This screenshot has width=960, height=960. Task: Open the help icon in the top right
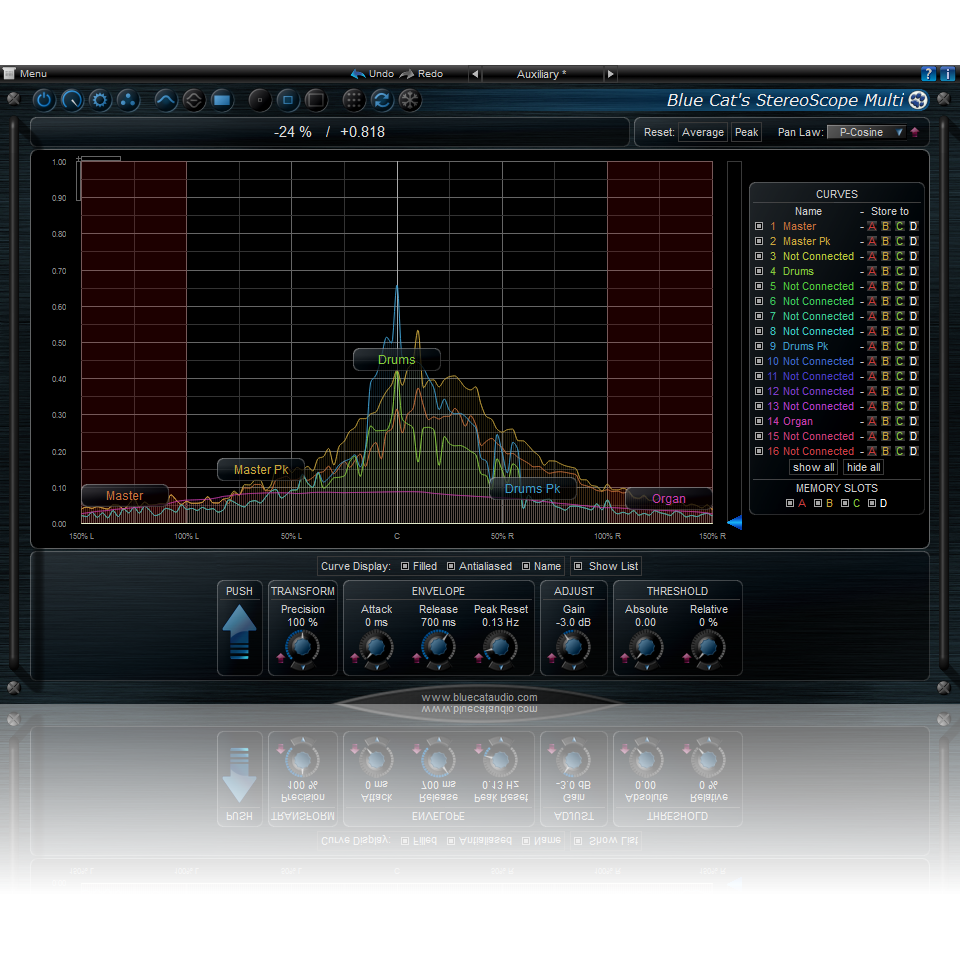[928, 74]
